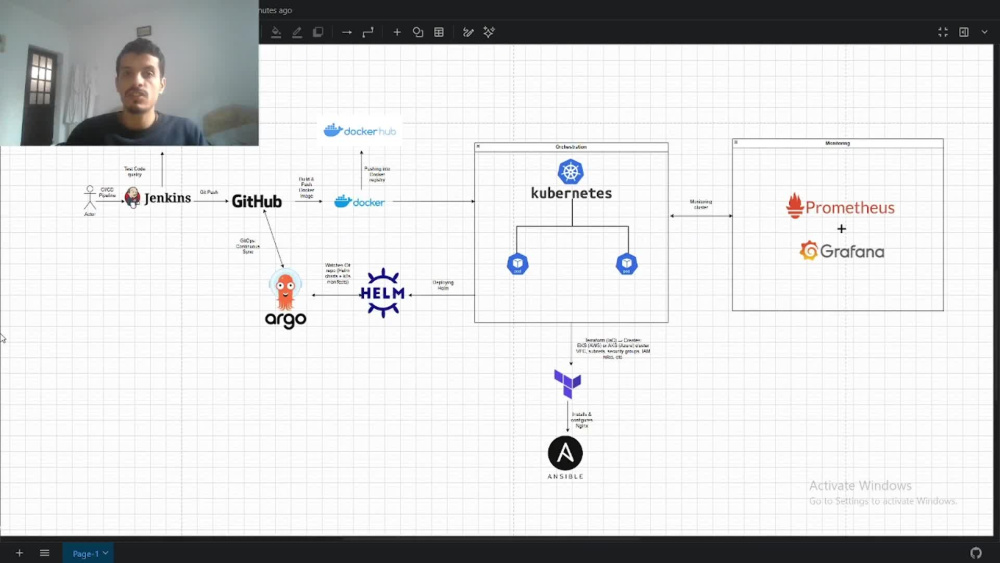Open the Page-1 dropdown arrow
The image size is (1000, 563).
click(106, 553)
